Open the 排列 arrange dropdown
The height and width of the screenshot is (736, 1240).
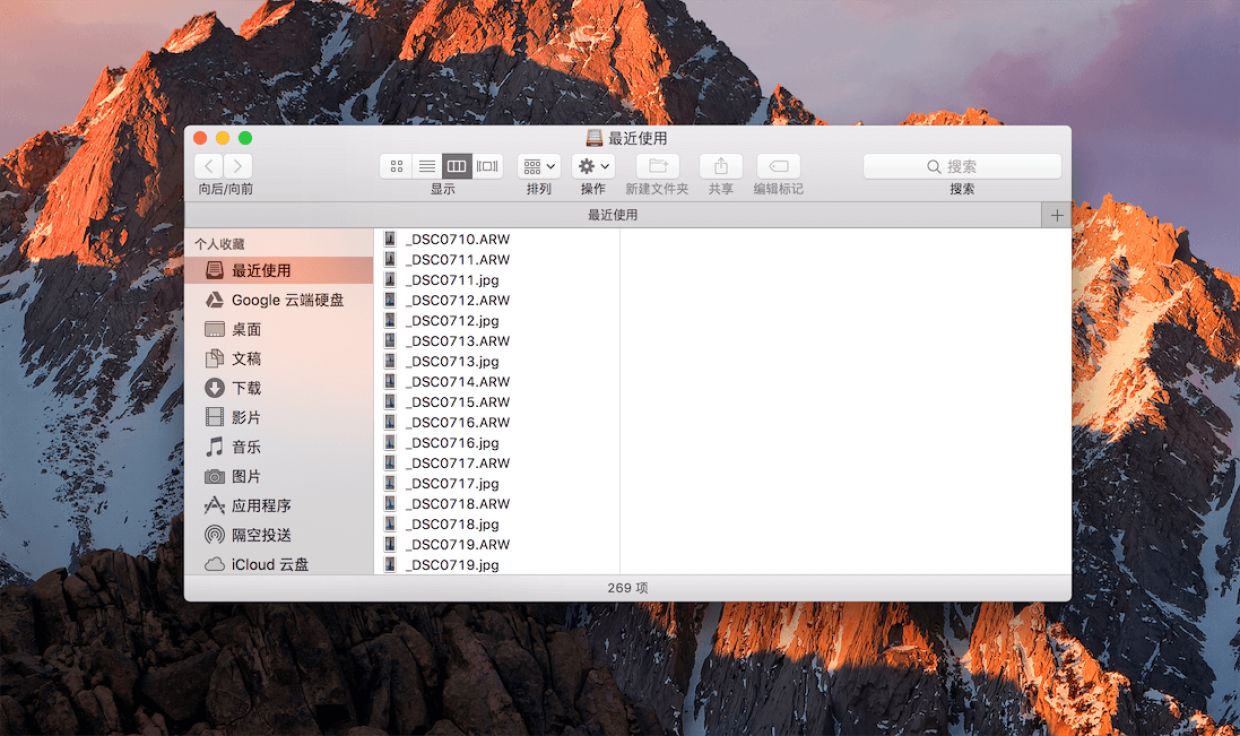(539, 166)
